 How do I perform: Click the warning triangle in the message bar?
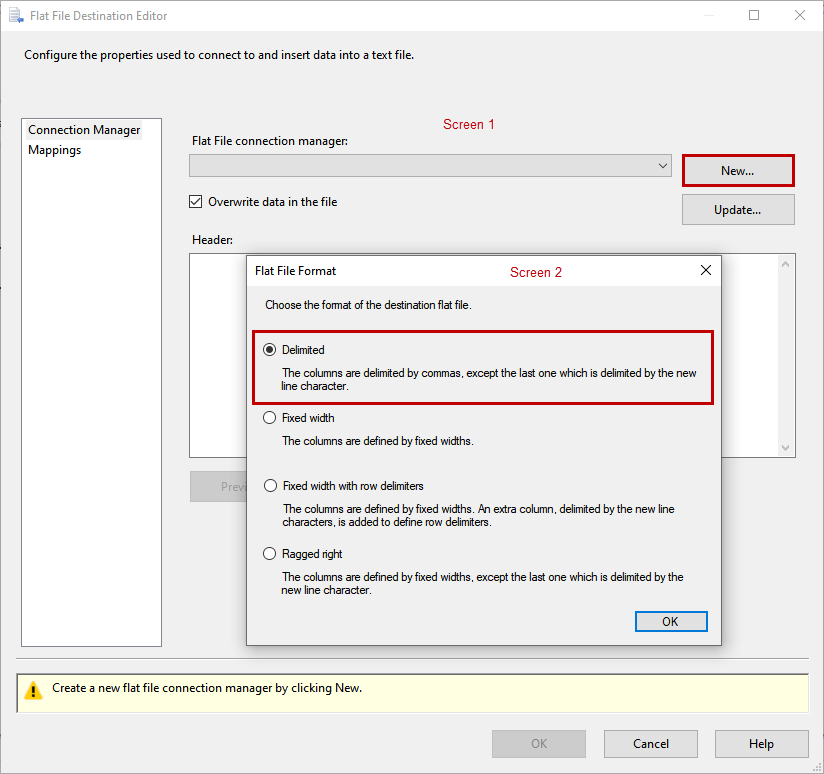click(x=33, y=688)
